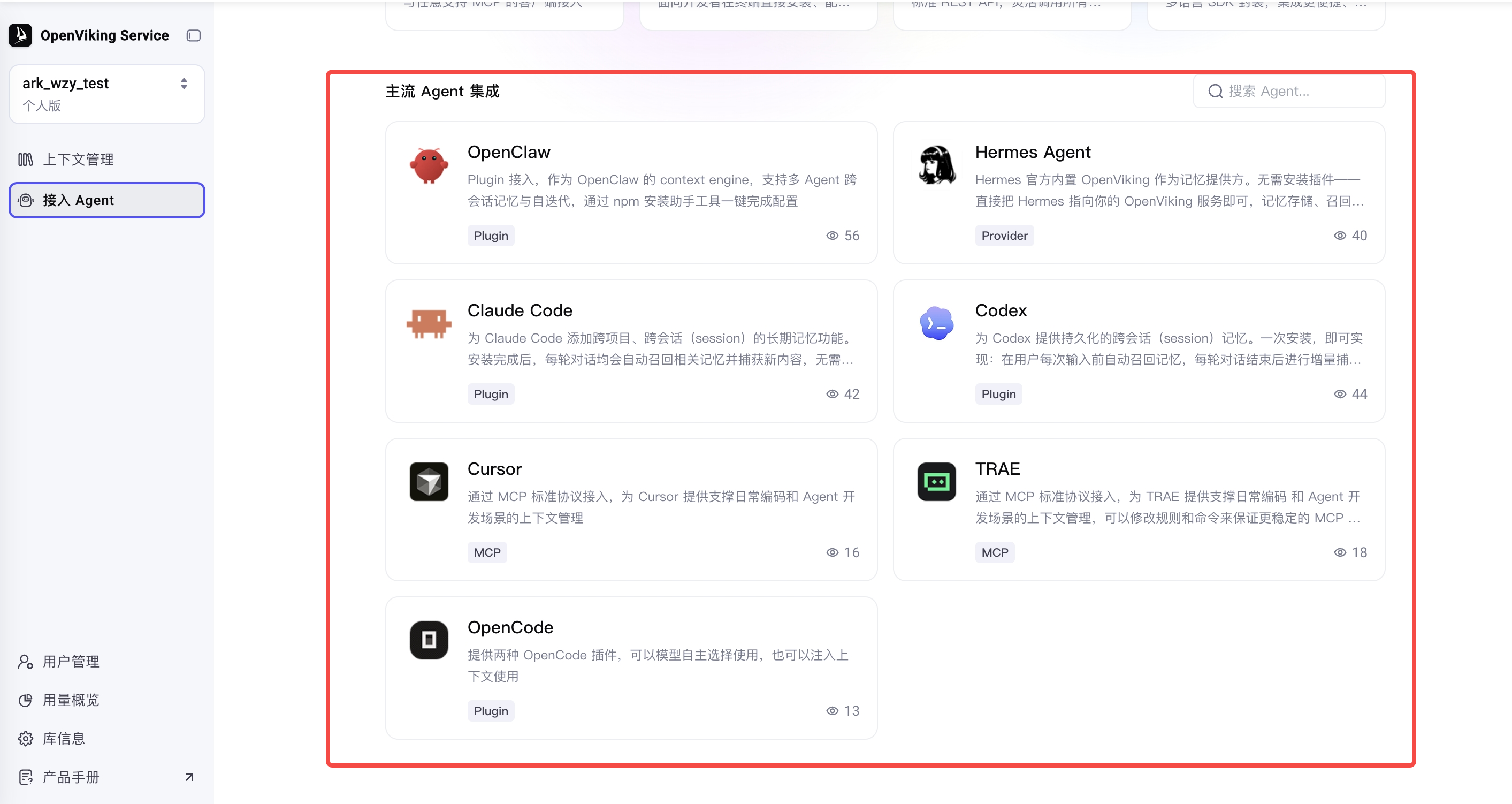Click the eye view-count icon on Codex card
The width and height of the screenshot is (1512, 804).
[x=1340, y=394]
